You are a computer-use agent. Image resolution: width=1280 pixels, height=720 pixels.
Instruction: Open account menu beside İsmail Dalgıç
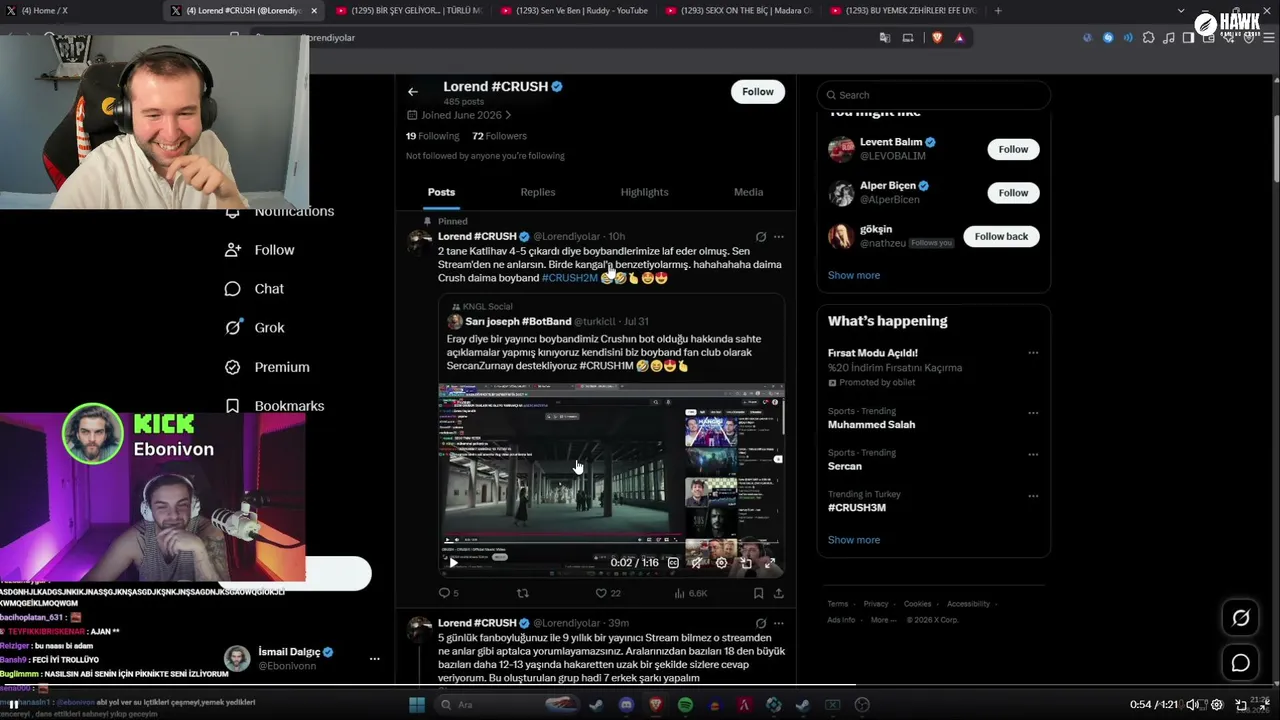(374, 659)
